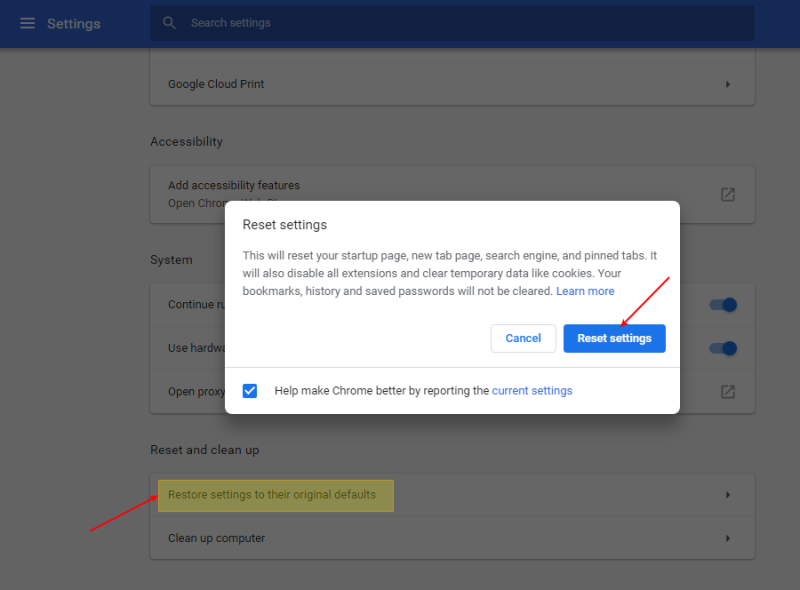Open the Settings hamburger menu
The height and width of the screenshot is (590, 800).
click(x=27, y=23)
